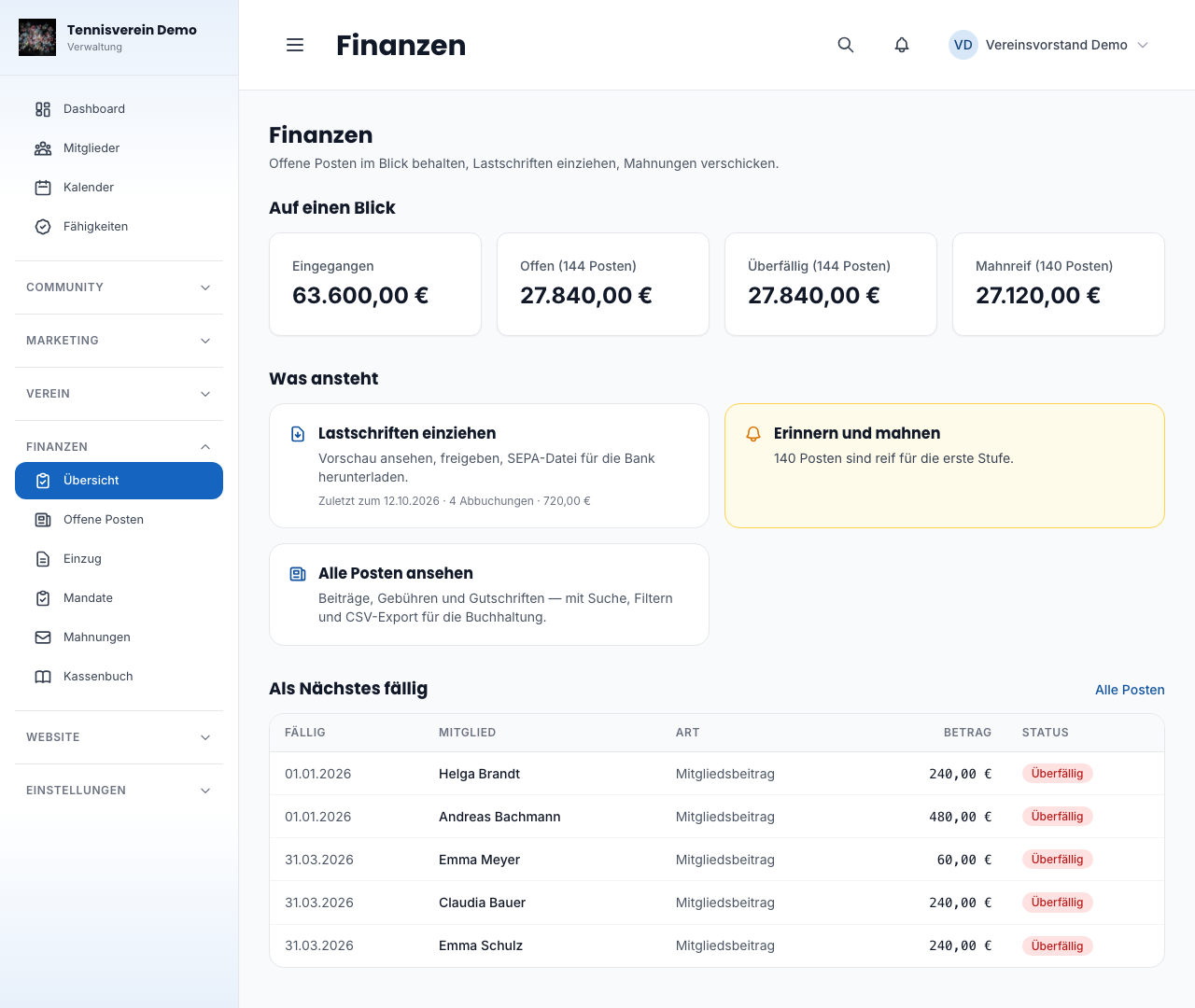1195x1008 pixels.
Task: Click the Lastschriften download-file icon
Action: [x=298, y=434]
